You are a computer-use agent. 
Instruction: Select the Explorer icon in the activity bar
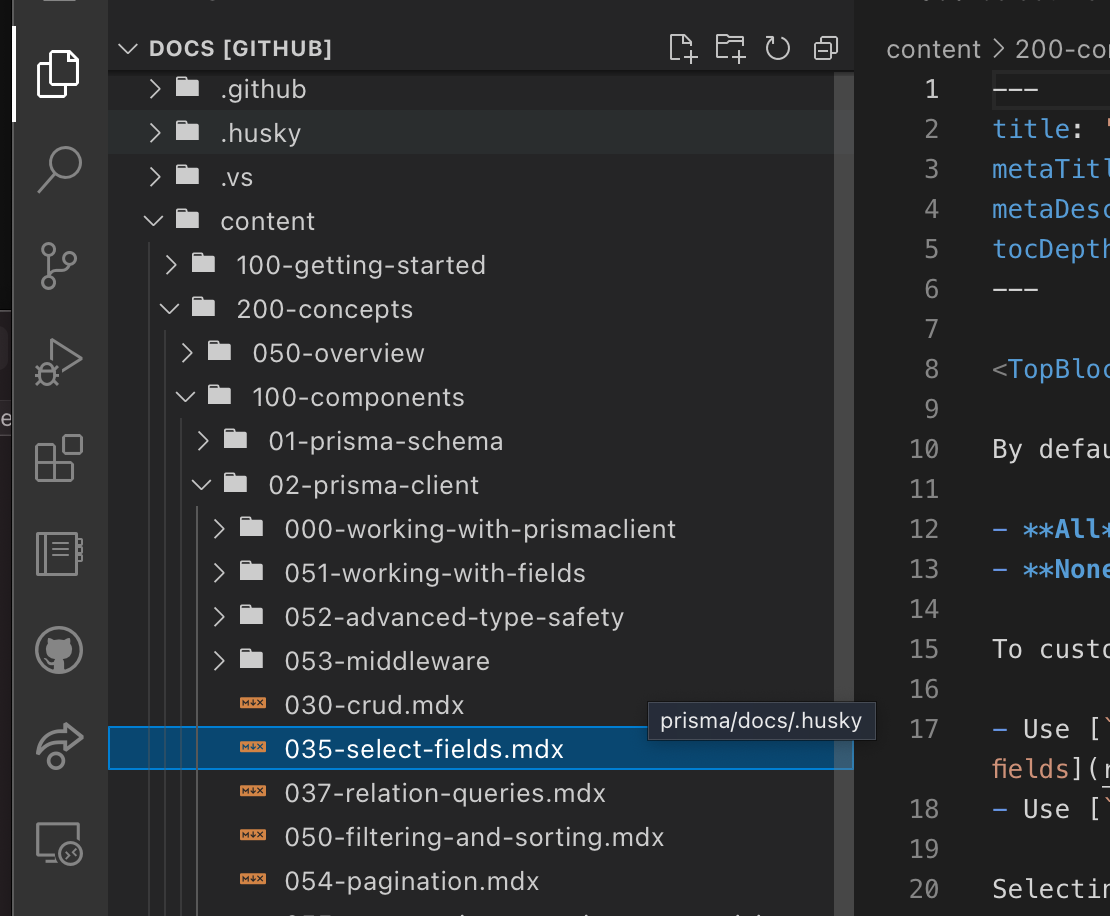point(57,74)
